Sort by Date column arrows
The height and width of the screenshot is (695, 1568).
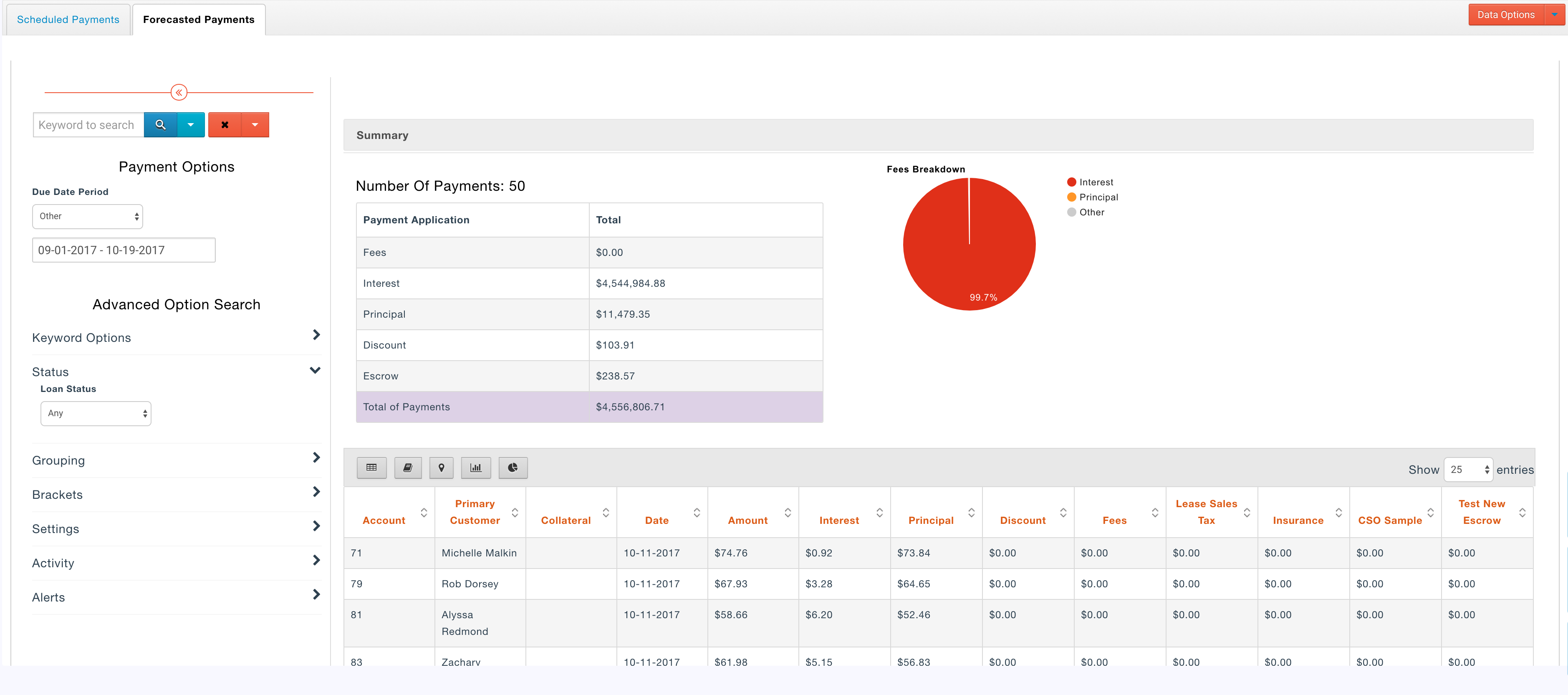(x=697, y=513)
